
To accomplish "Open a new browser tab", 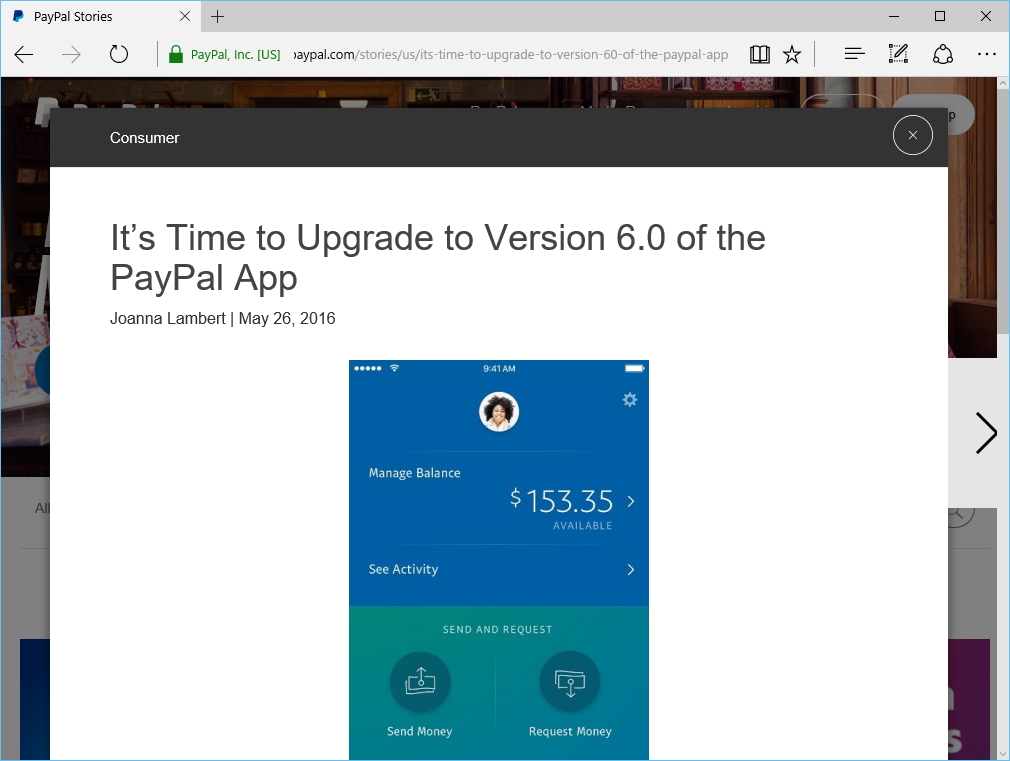I will (x=218, y=16).
